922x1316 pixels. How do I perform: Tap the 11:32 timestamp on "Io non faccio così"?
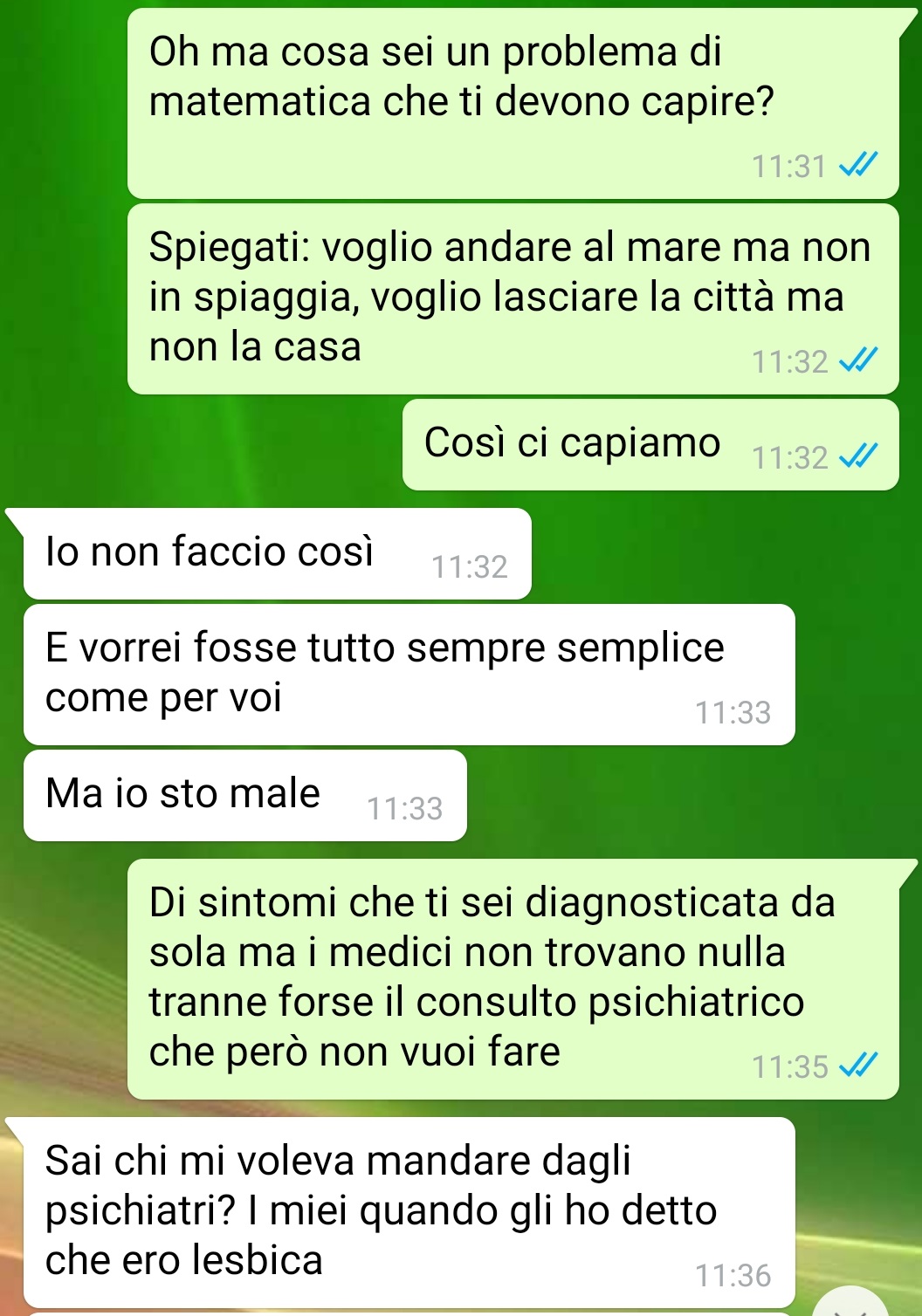click(x=469, y=567)
